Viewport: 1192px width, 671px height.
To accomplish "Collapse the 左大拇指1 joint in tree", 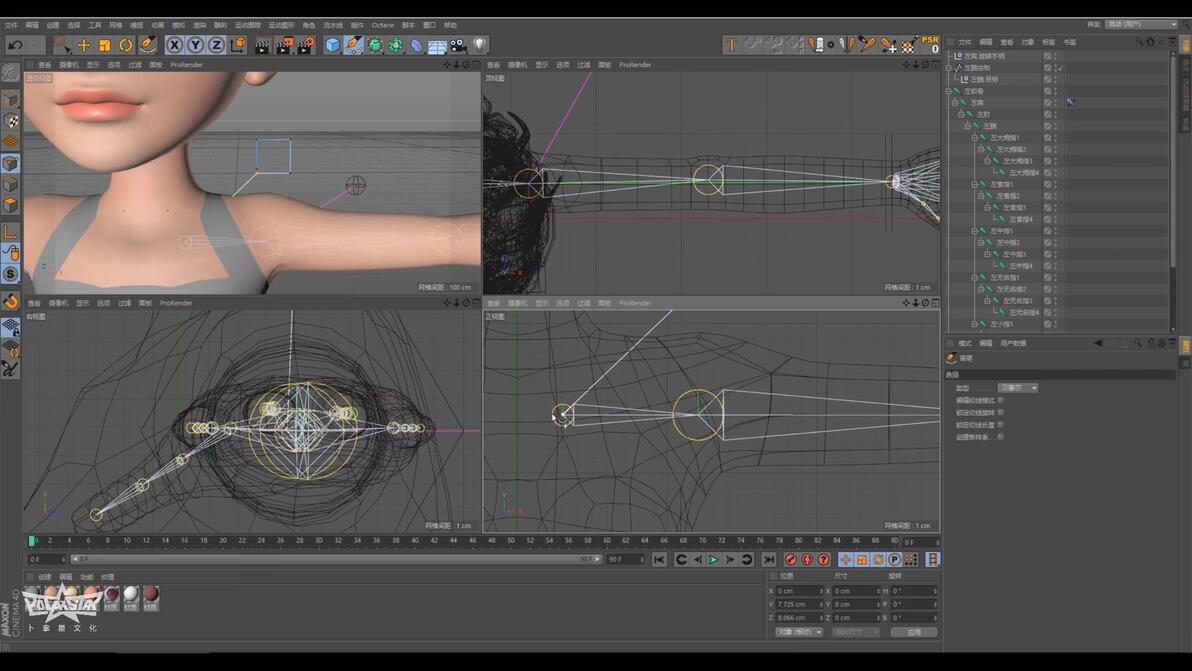I will [975, 138].
